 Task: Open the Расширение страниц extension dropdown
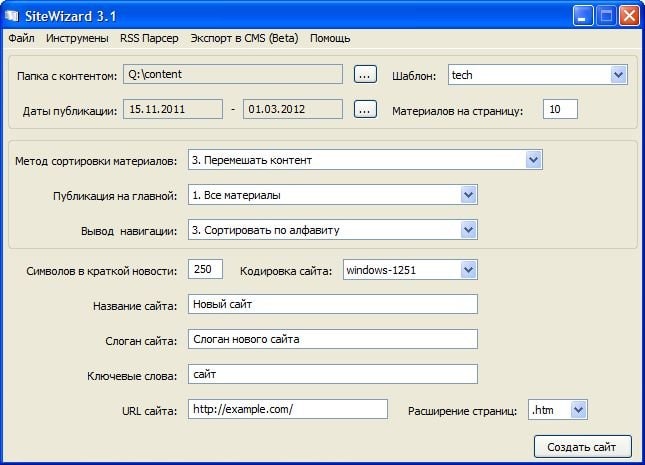coord(578,409)
